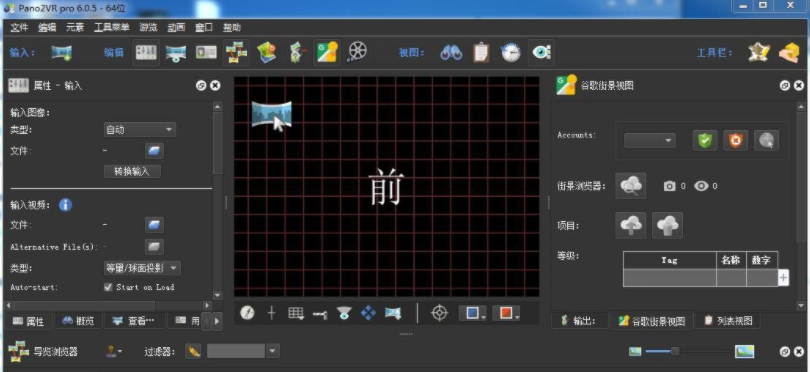Open the Animation editor film reel icon
The width and height of the screenshot is (810, 372).
(357, 52)
